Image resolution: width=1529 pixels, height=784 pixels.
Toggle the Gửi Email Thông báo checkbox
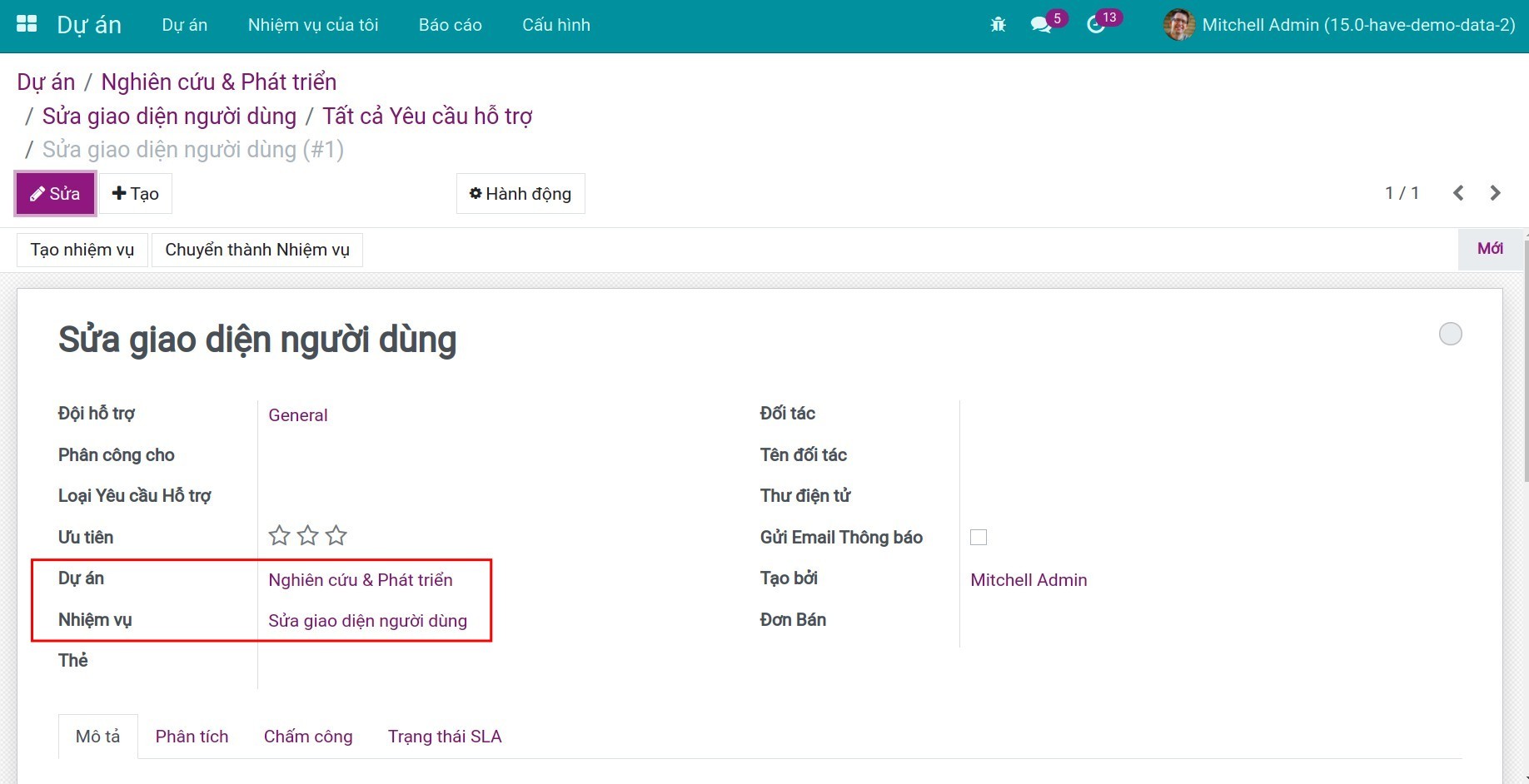[x=979, y=538]
